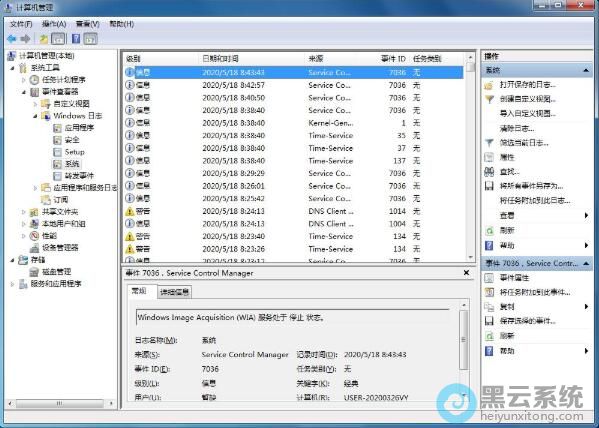Click 刷新 icon in 系统 actions
Viewport: 599px width, 428px height.
[x=489, y=230]
